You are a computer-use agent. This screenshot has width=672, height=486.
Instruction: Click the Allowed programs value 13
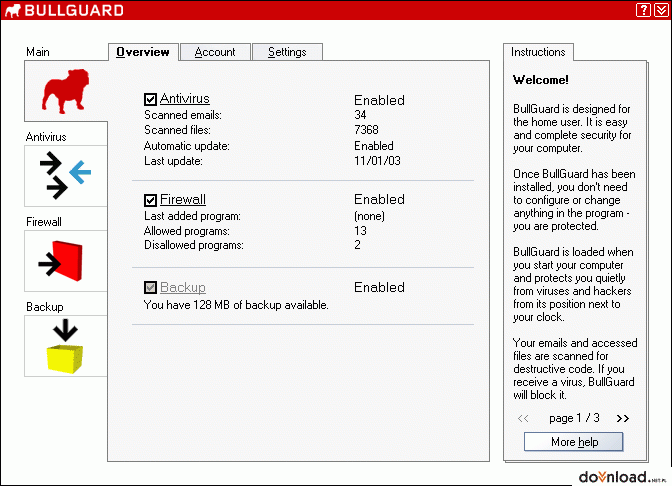coord(360,231)
